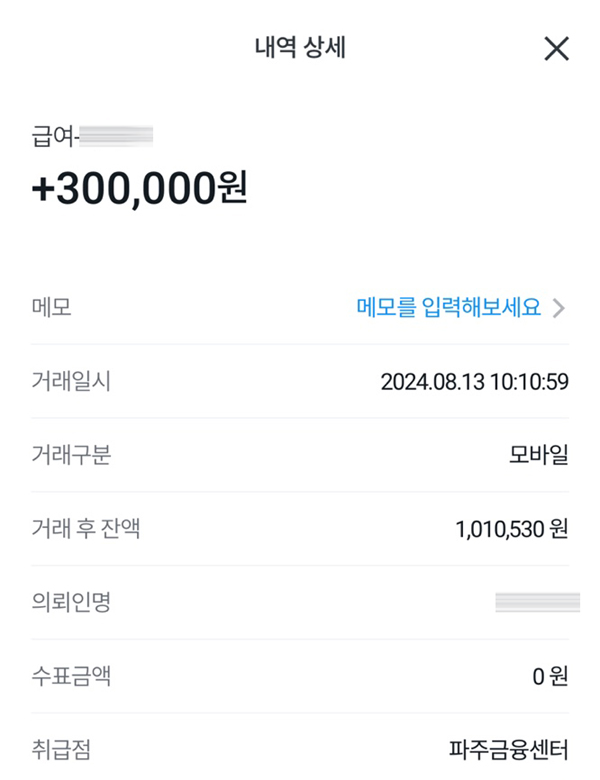Tap the 내역 상세 title
Screen dimensions: 600x780
(x=300, y=48)
